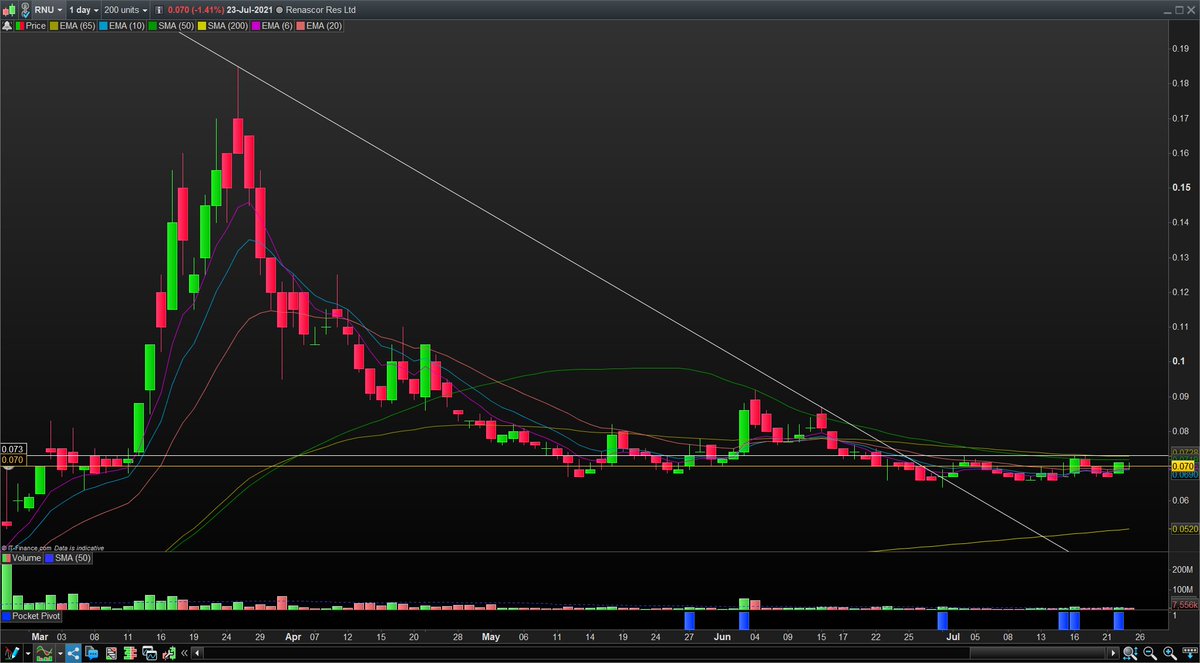This screenshot has height=663, width=1200.
Task: Click the blue share icon
Action: (x=73, y=652)
